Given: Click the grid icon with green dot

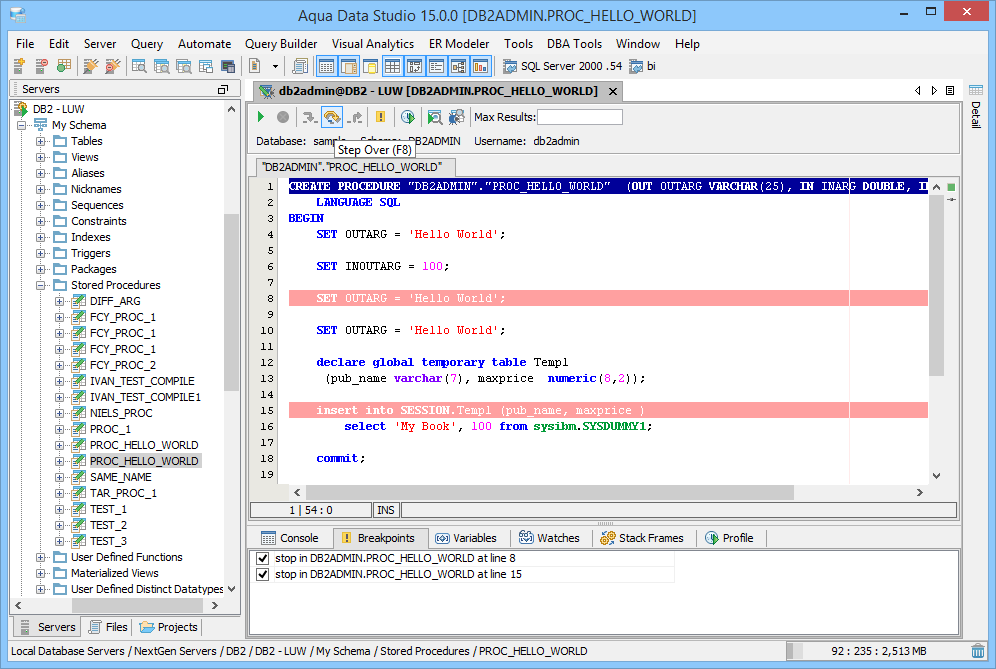Looking at the screenshot, I should pos(64,65).
